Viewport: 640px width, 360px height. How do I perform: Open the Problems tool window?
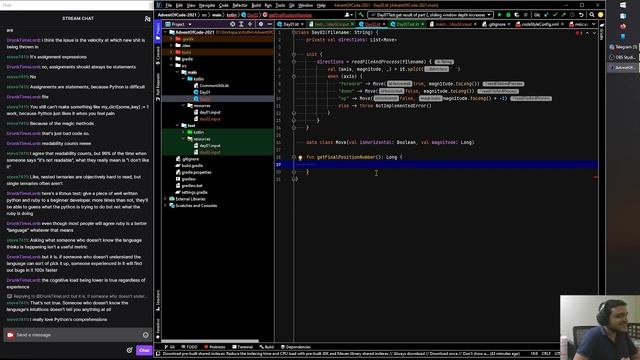click(x=215, y=347)
